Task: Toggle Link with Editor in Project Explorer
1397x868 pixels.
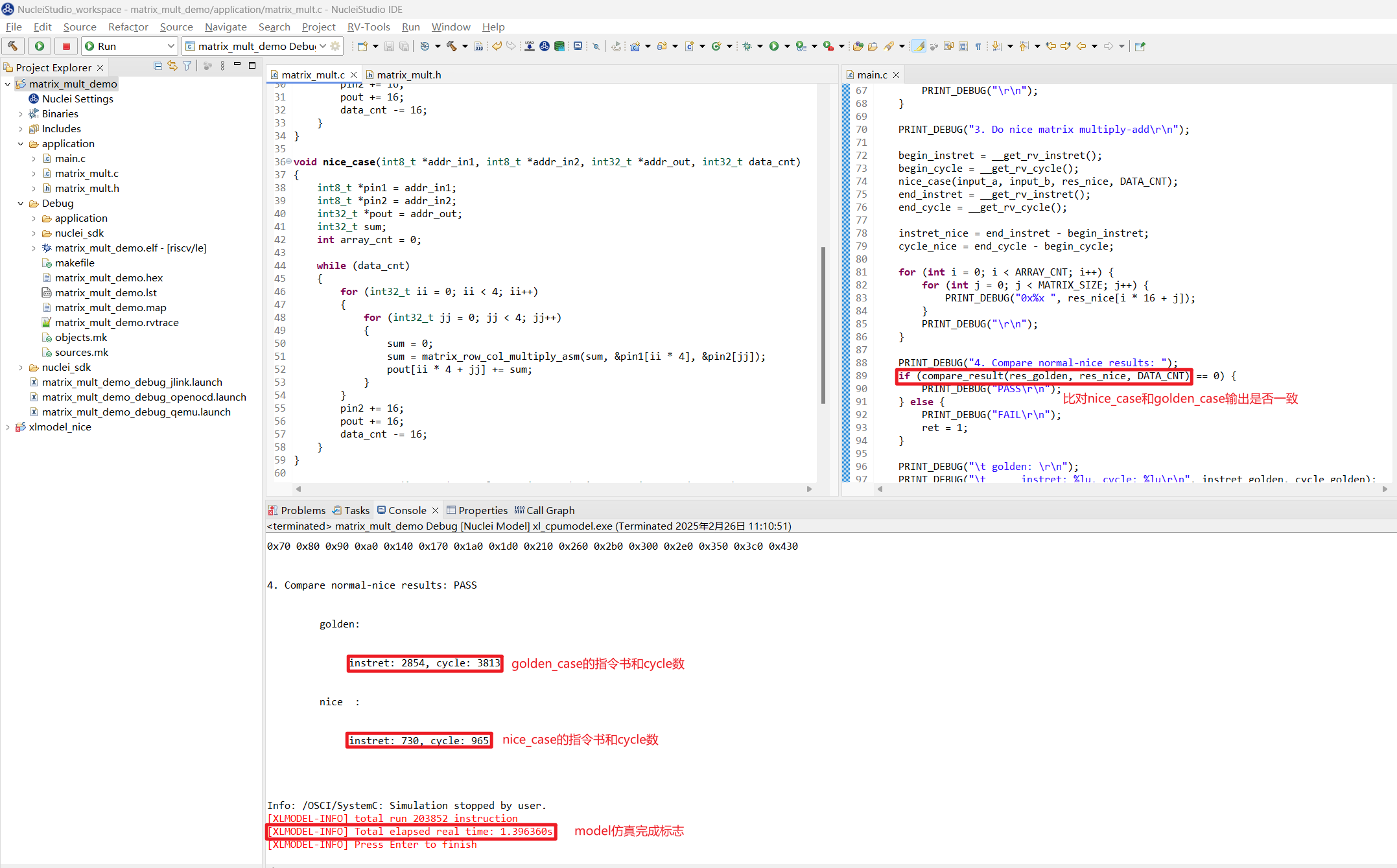Action: 172,66
